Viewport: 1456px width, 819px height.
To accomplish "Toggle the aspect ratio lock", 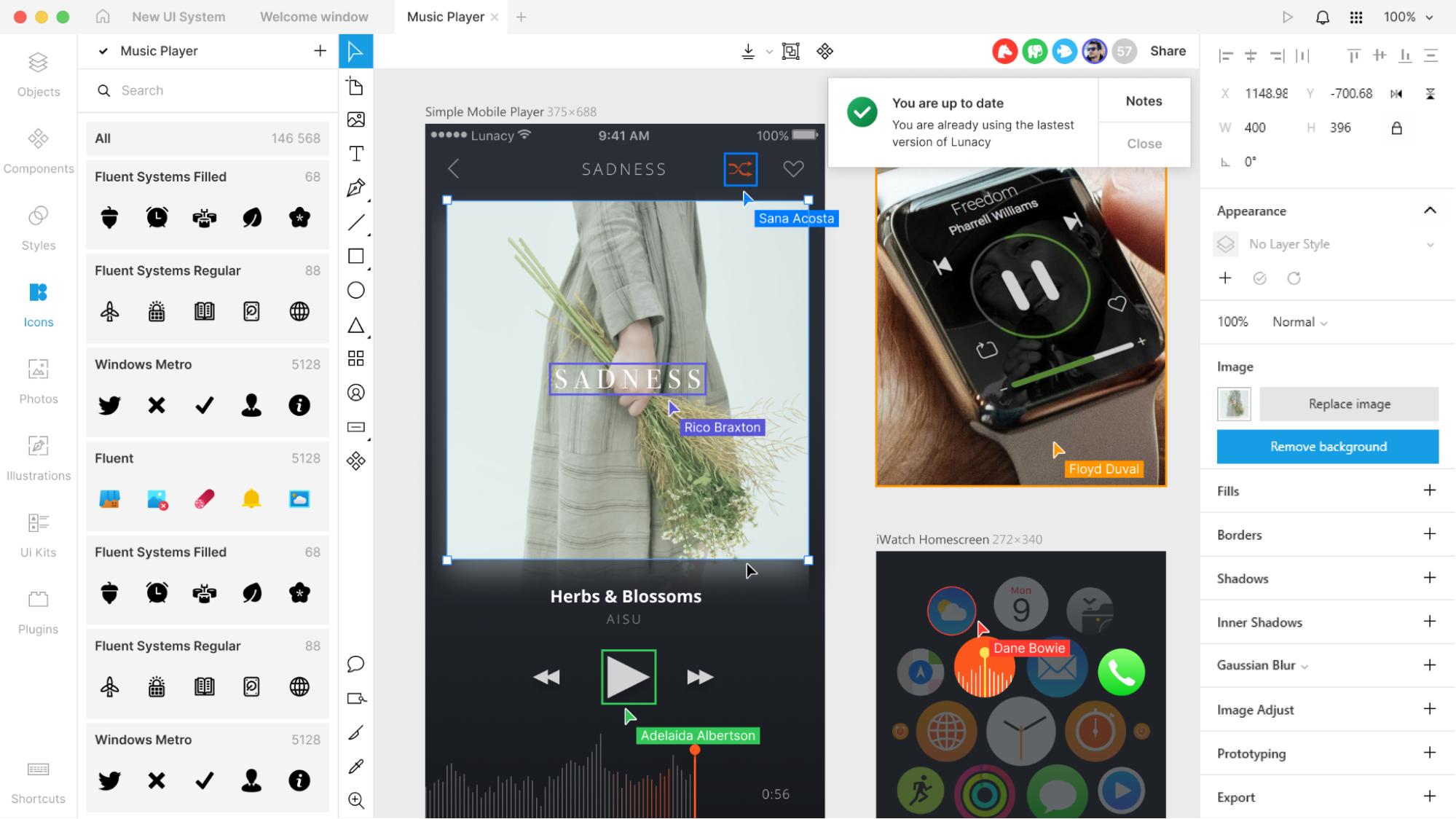I will point(1396,128).
